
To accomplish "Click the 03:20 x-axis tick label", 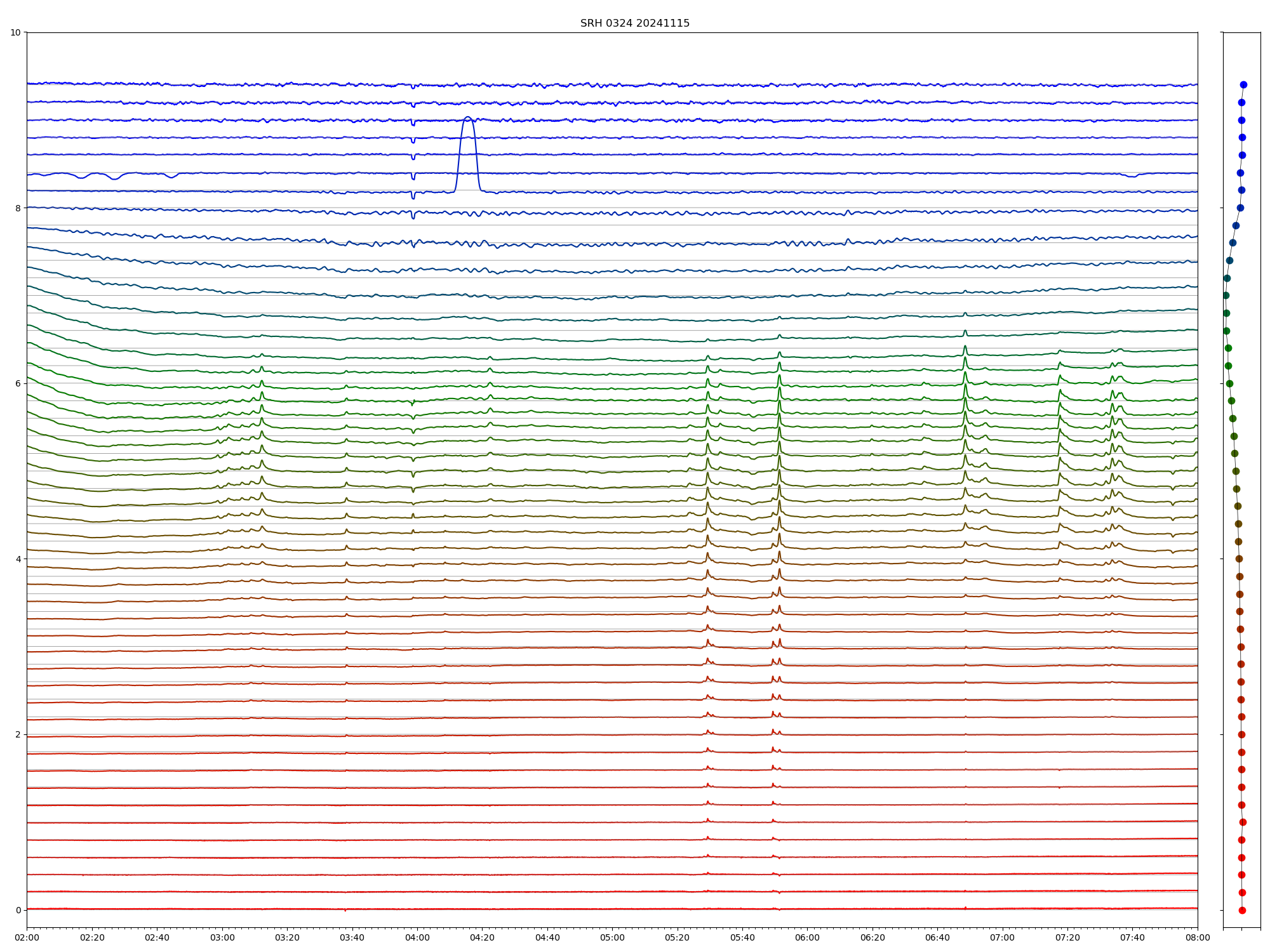I will point(287,938).
